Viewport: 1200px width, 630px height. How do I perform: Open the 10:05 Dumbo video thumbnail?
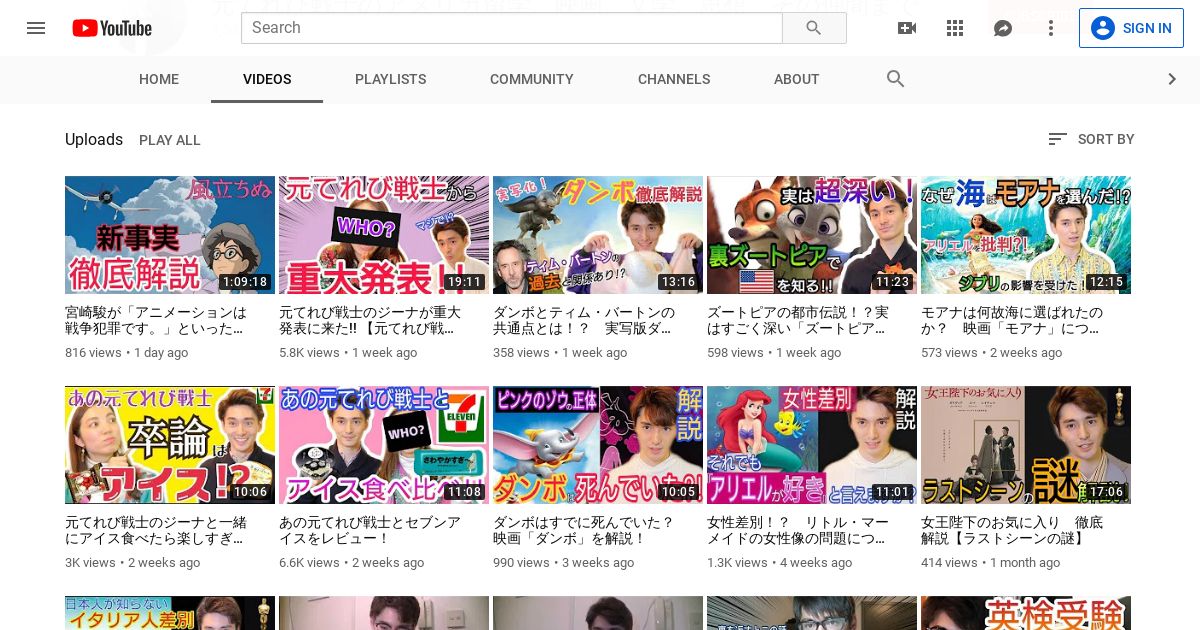click(598, 445)
